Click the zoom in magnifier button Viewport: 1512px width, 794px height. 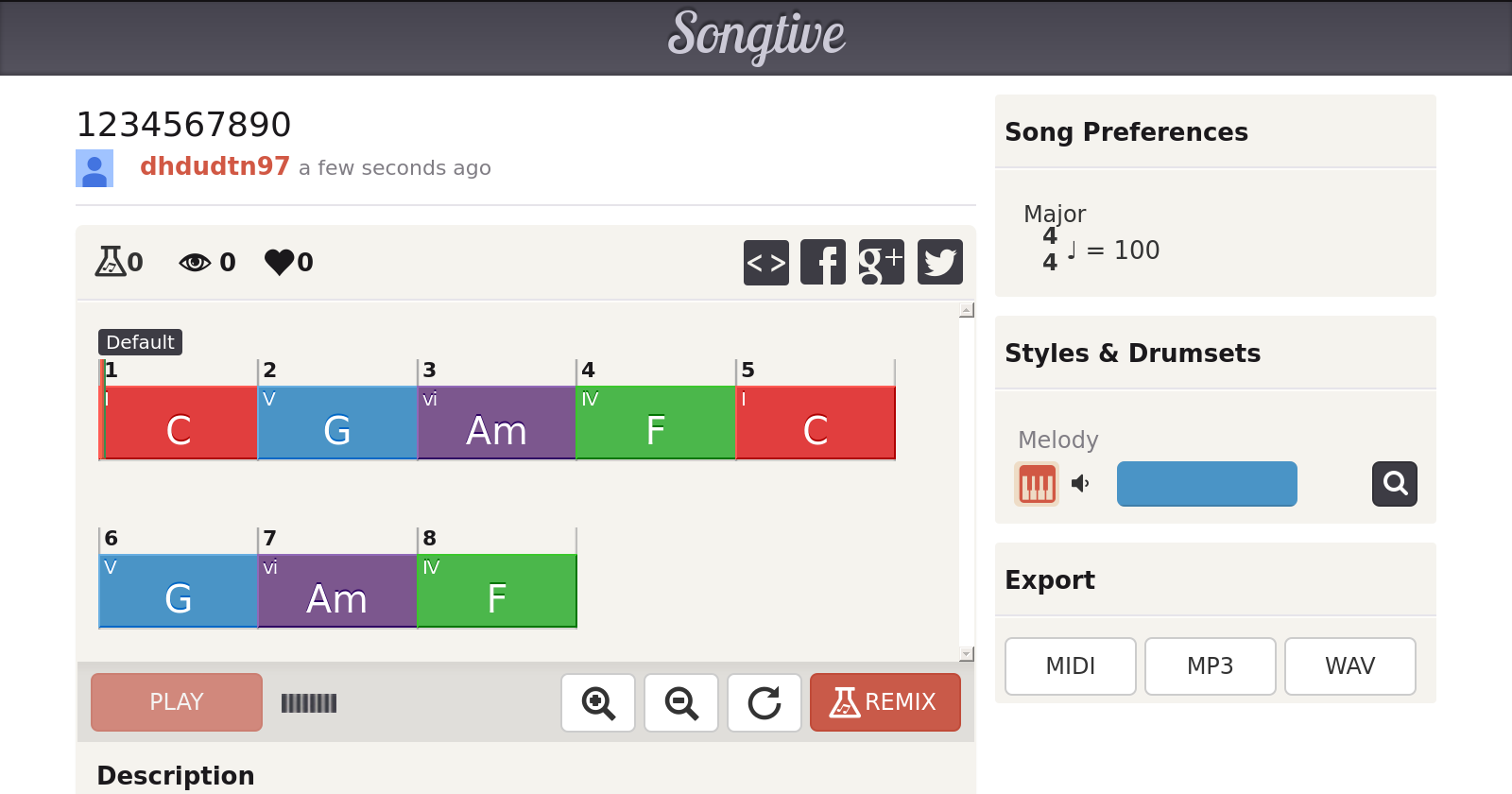coord(598,702)
